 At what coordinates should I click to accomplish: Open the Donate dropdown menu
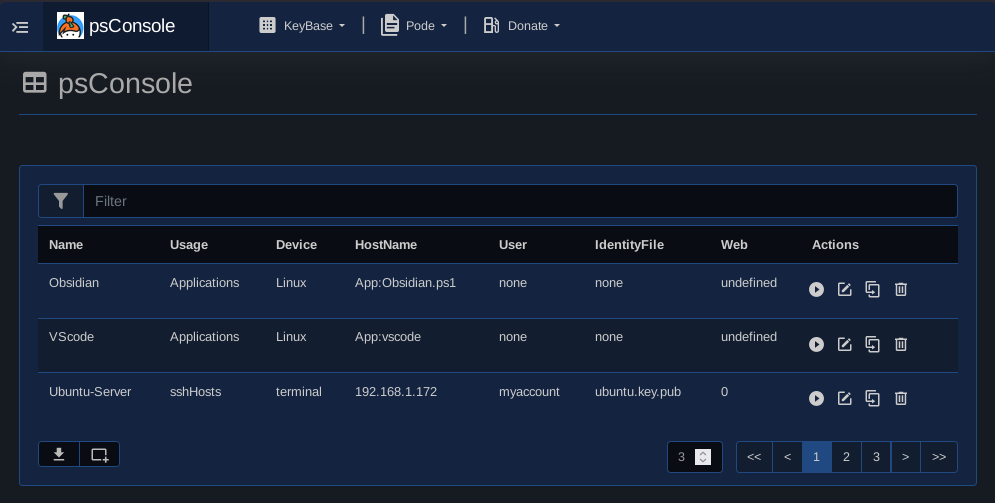pos(522,26)
